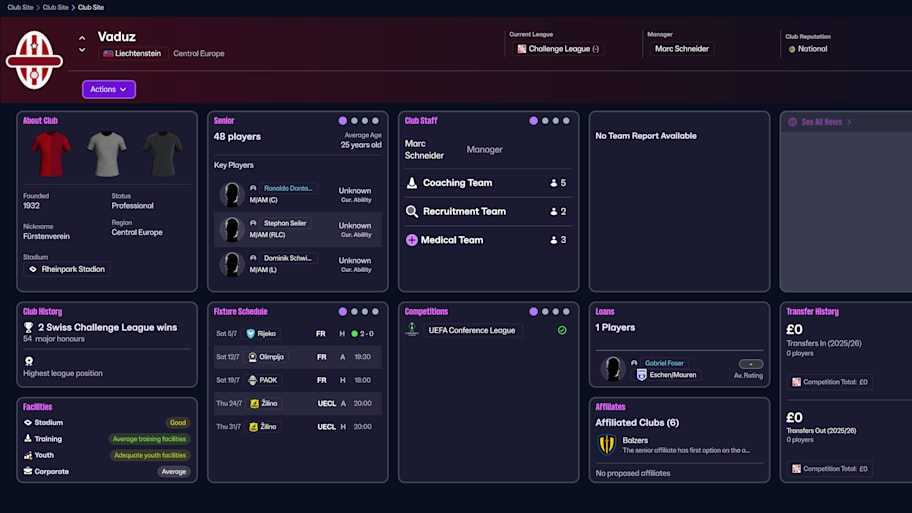Click the medal icon above Highest league position

point(29,361)
